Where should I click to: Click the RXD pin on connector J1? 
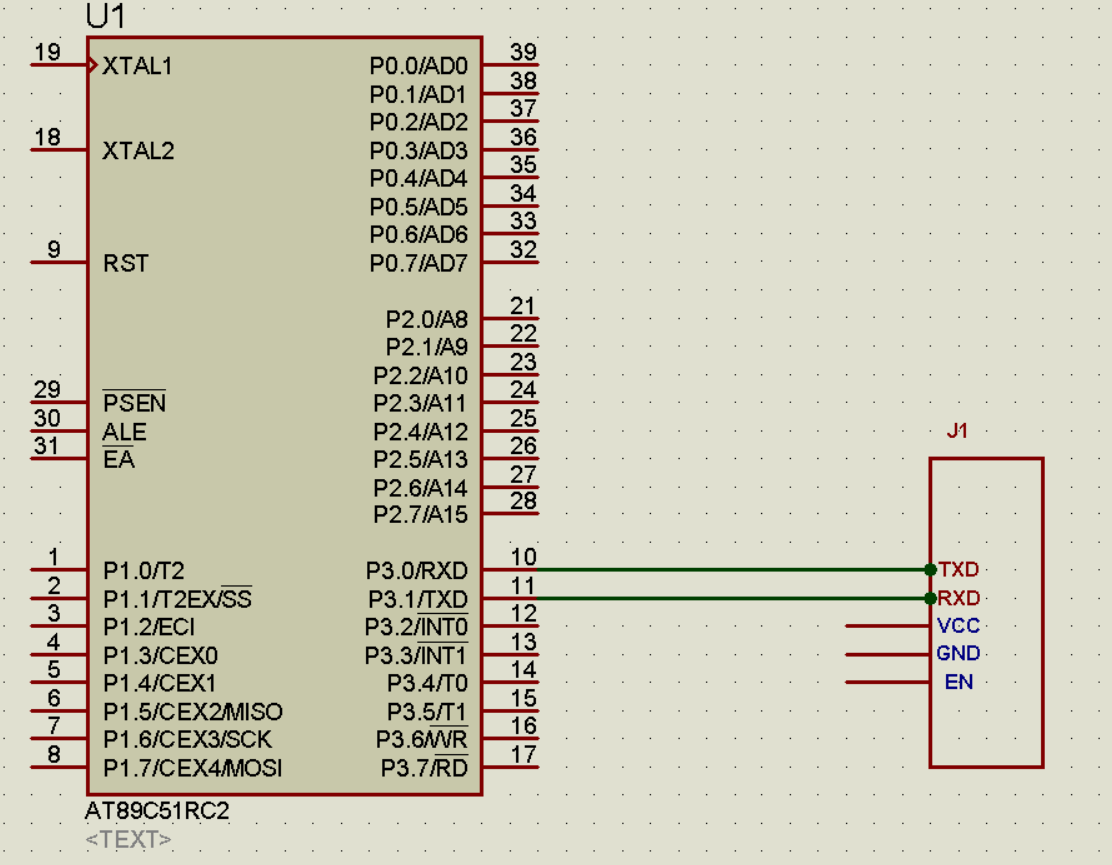(959, 598)
